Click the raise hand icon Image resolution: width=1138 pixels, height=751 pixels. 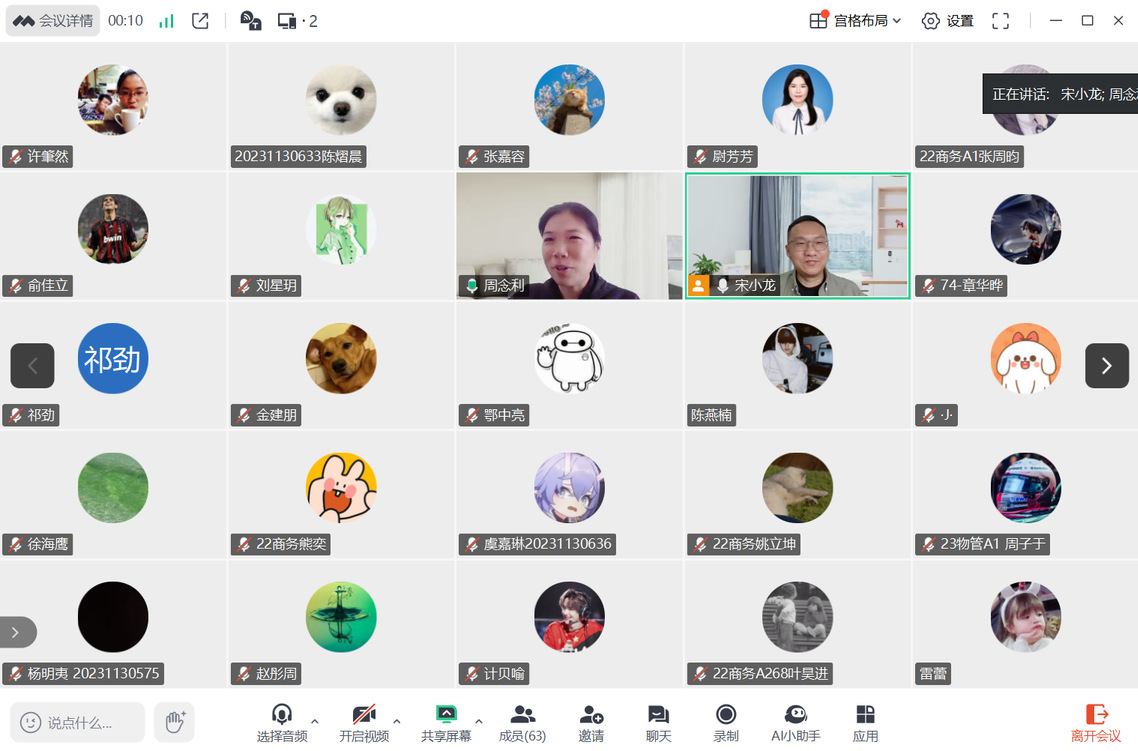pyautogui.click(x=175, y=722)
